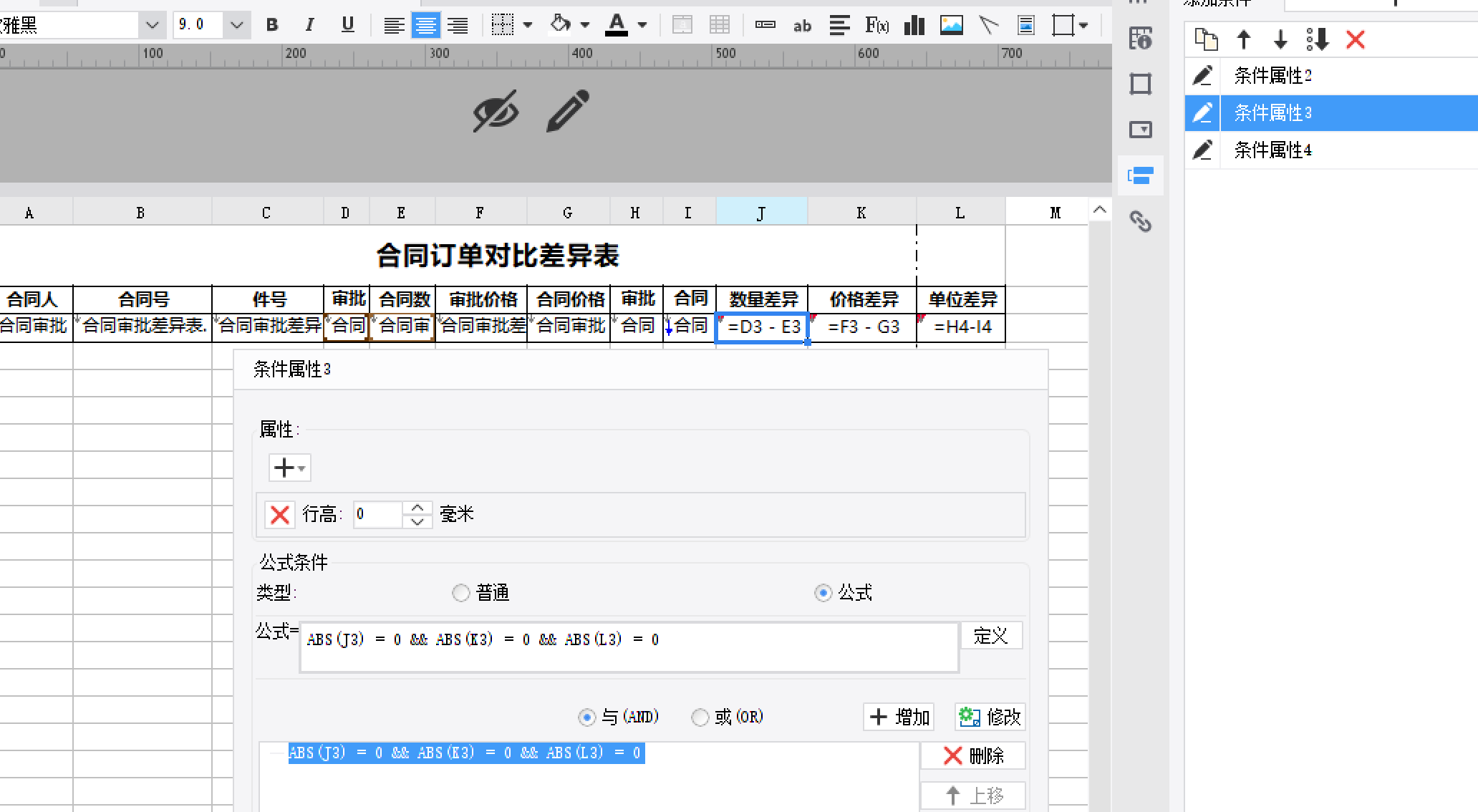The height and width of the screenshot is (812, 1478).
Task: Expand font color dropdown arrow
Action: (642, 25)
